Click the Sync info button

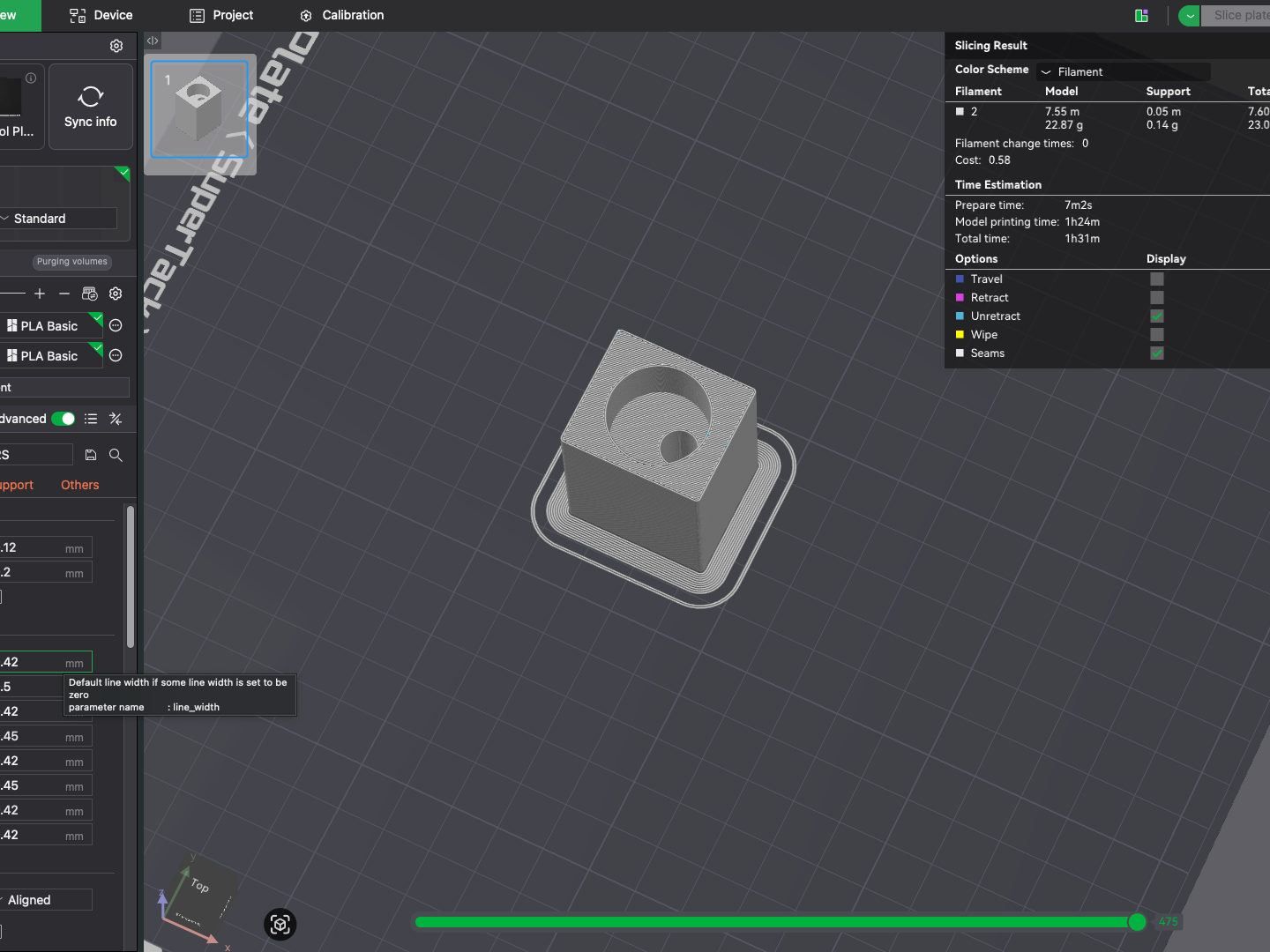pyautogui.click(x=91, y=107)
